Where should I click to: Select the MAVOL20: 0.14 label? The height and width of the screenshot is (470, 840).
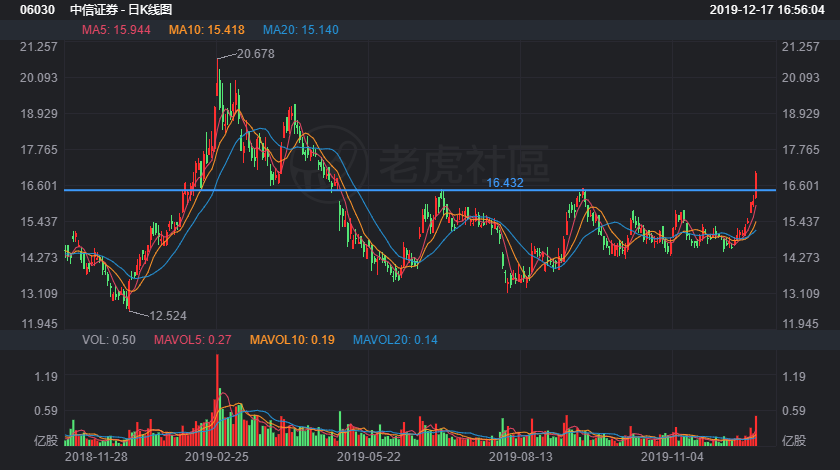pos(395,340)
